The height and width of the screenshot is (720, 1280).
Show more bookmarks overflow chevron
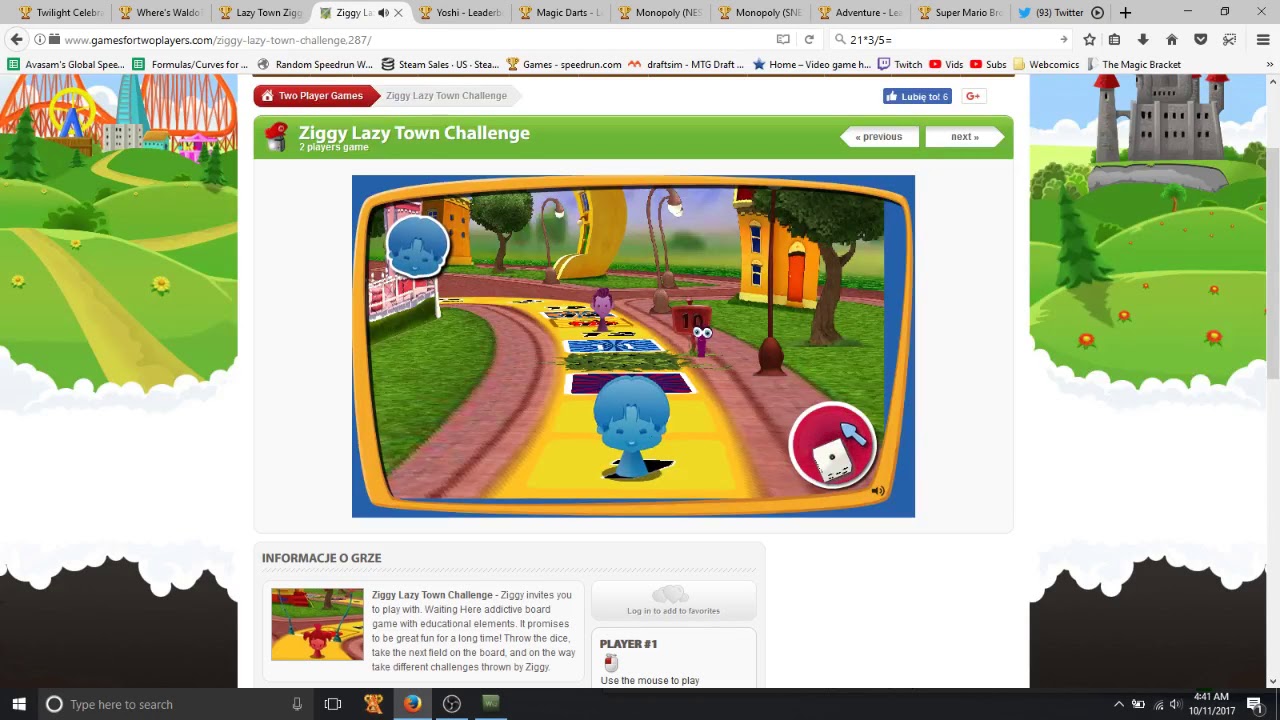tap(1270, 64)
